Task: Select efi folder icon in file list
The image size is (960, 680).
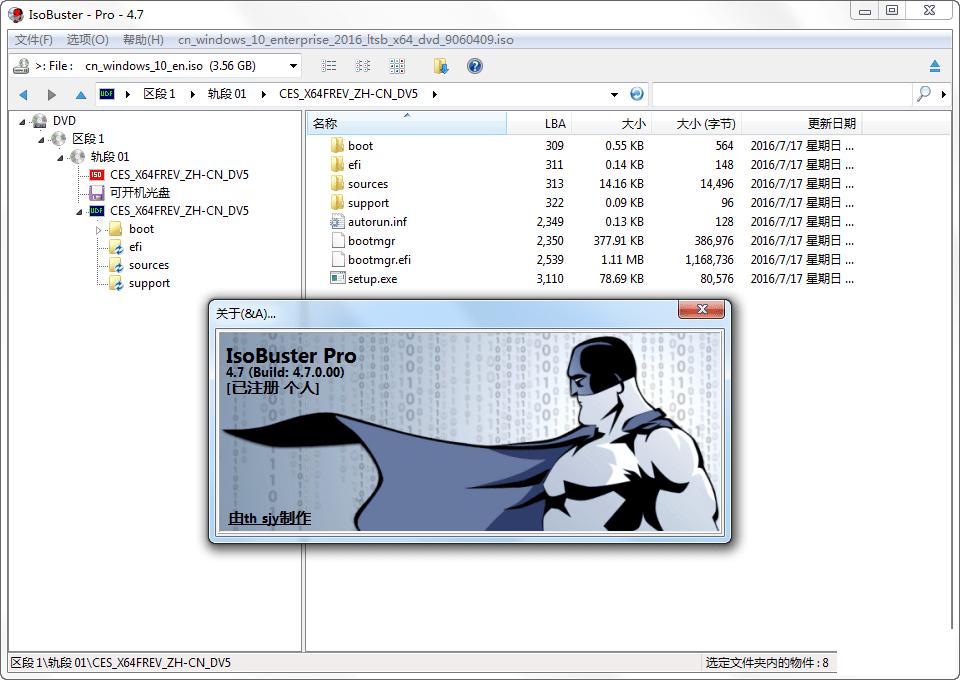Action: tap(337, 164)
